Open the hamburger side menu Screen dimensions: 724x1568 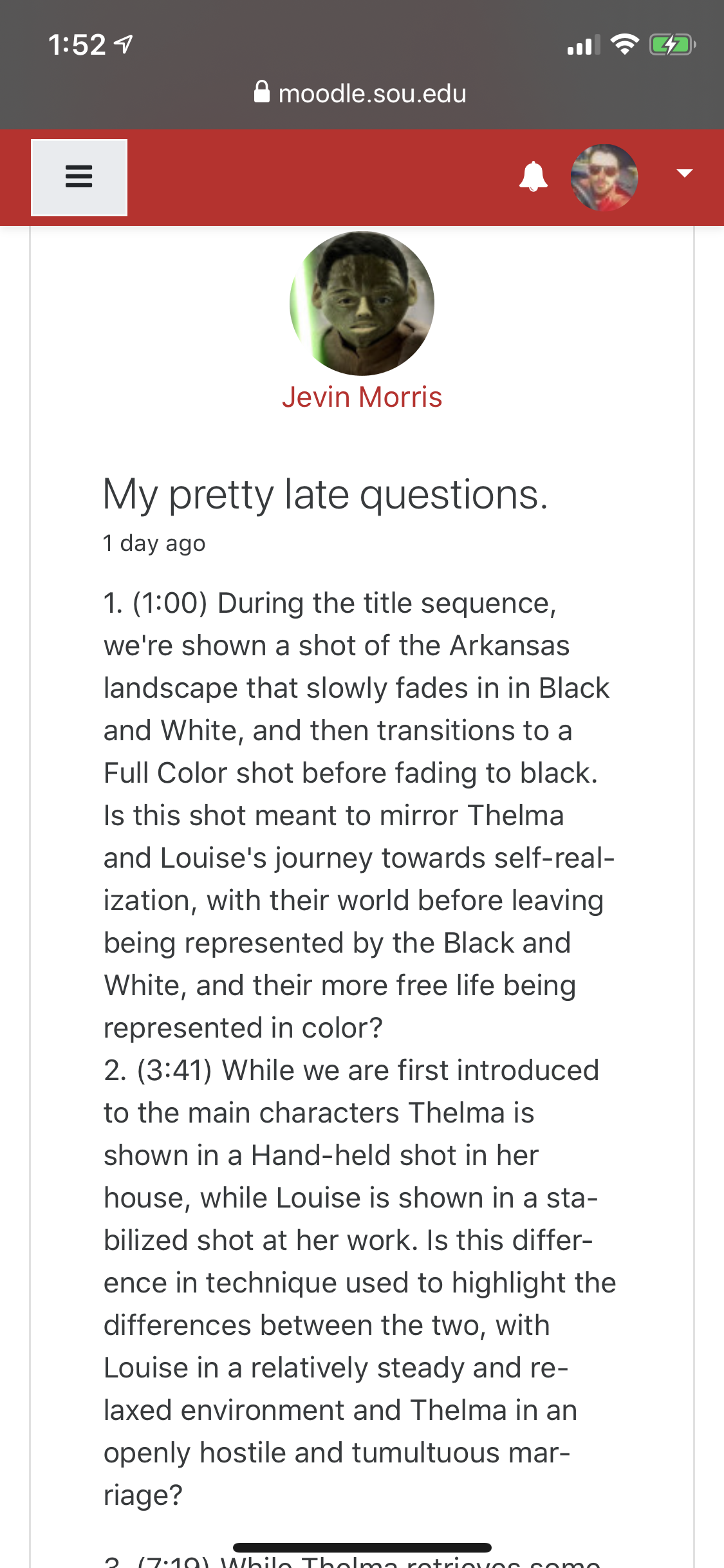coord(79,177)
